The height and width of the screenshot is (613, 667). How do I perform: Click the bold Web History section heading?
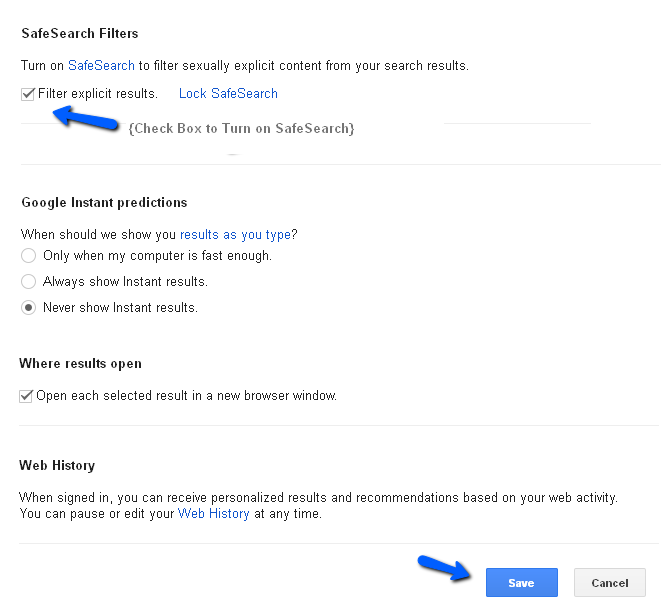click(x=57, y=466)
